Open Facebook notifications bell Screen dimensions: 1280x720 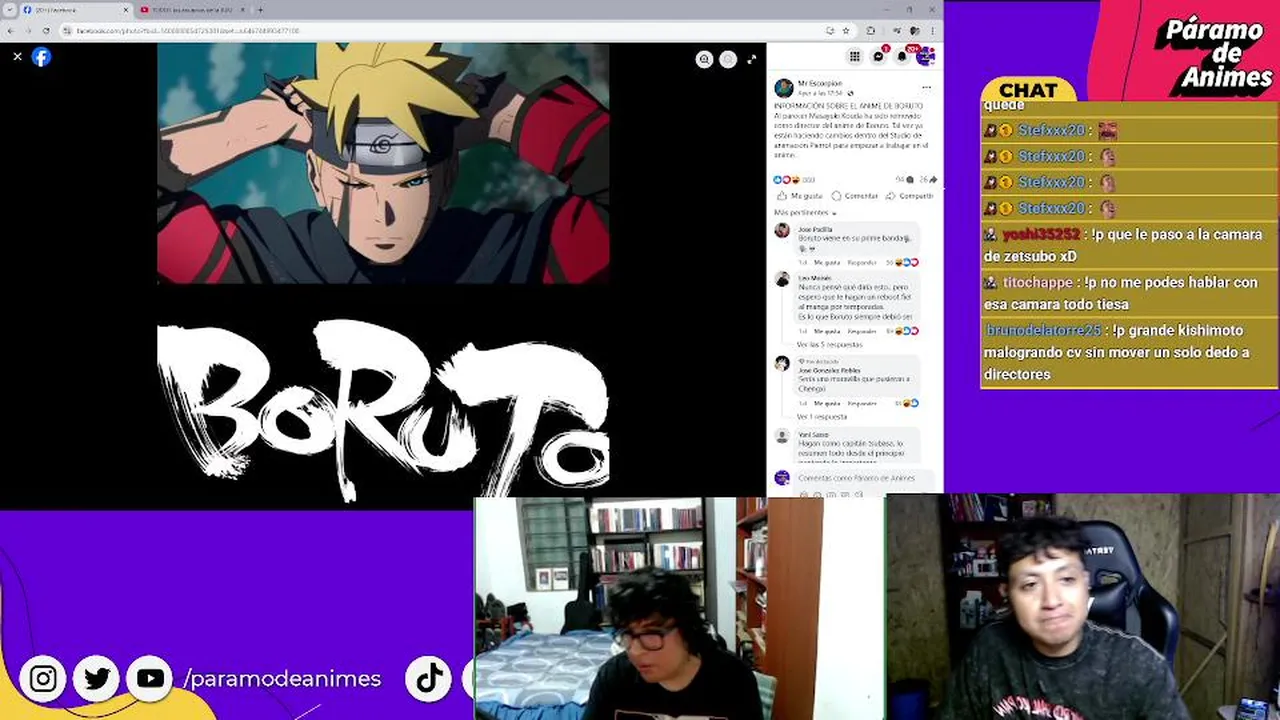902,57
